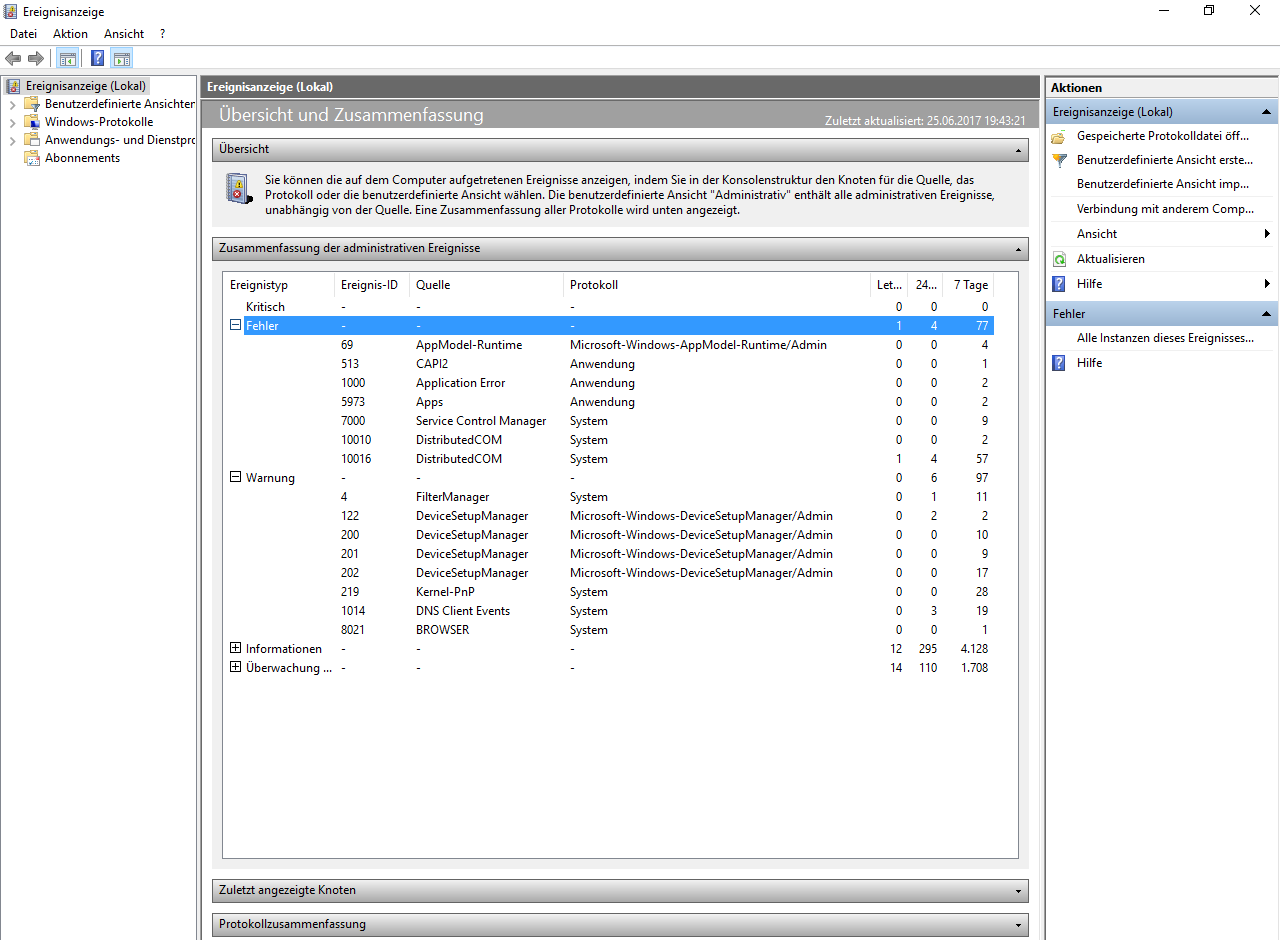Click Hilfe icon under Ereignisanzeige (Lokal) actions
1280x940 pixels.
[x=1060, y=284]
